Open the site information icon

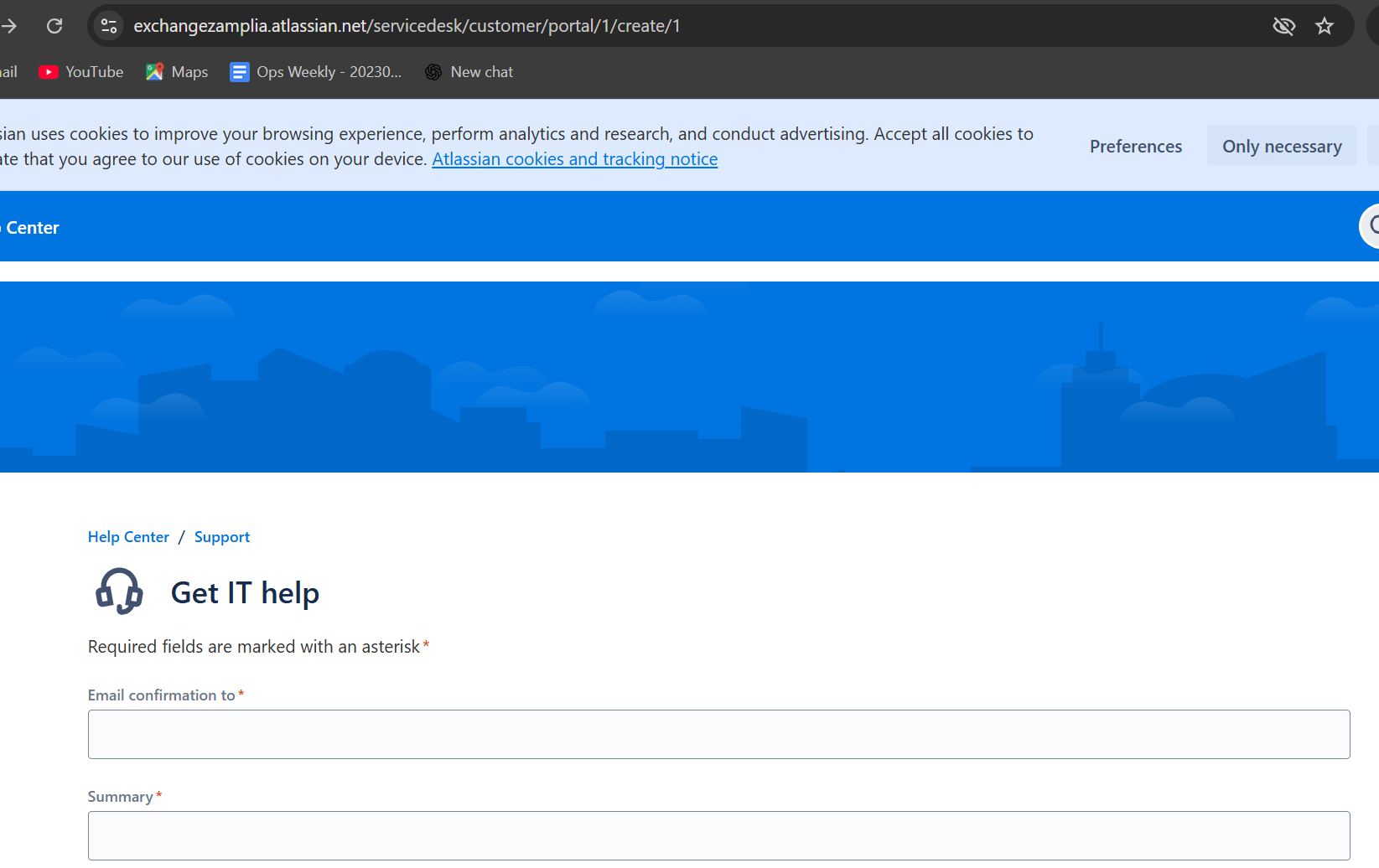109,26
